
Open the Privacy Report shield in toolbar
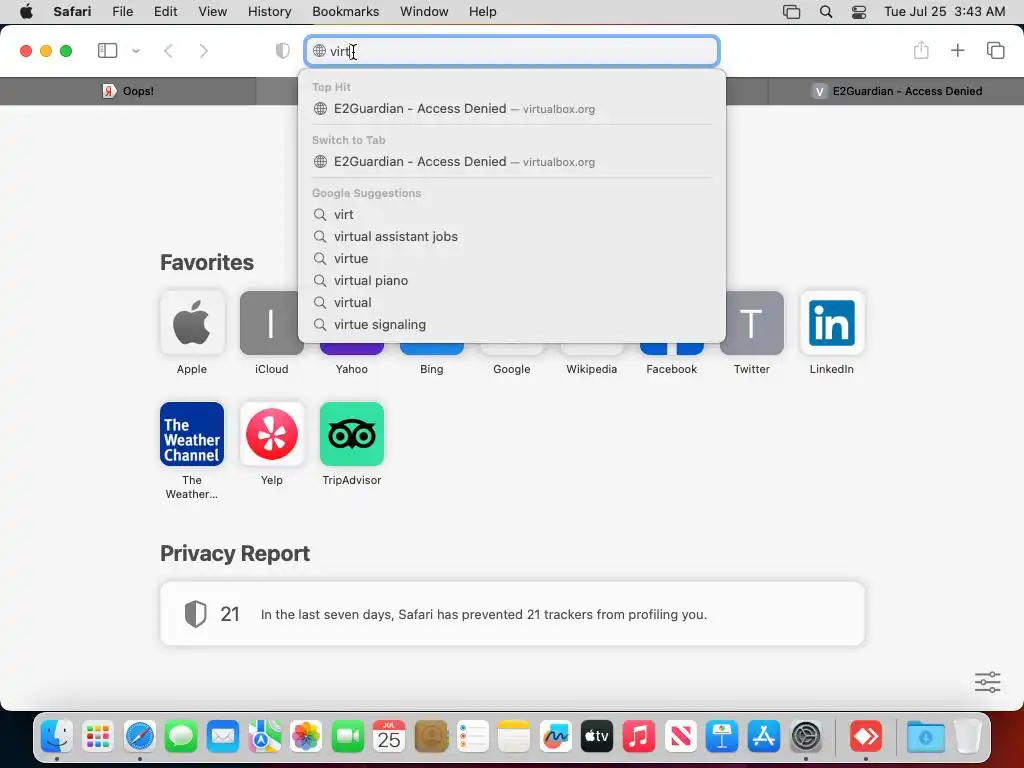(x=283, y=51)
